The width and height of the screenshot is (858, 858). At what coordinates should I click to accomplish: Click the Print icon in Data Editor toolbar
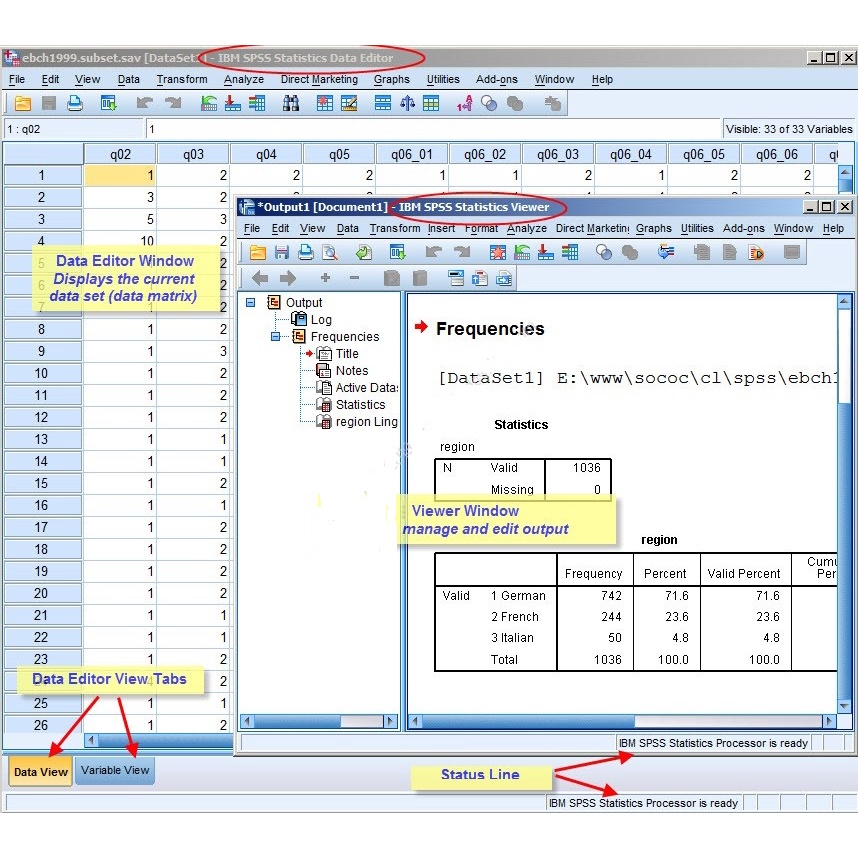(75, 103)
